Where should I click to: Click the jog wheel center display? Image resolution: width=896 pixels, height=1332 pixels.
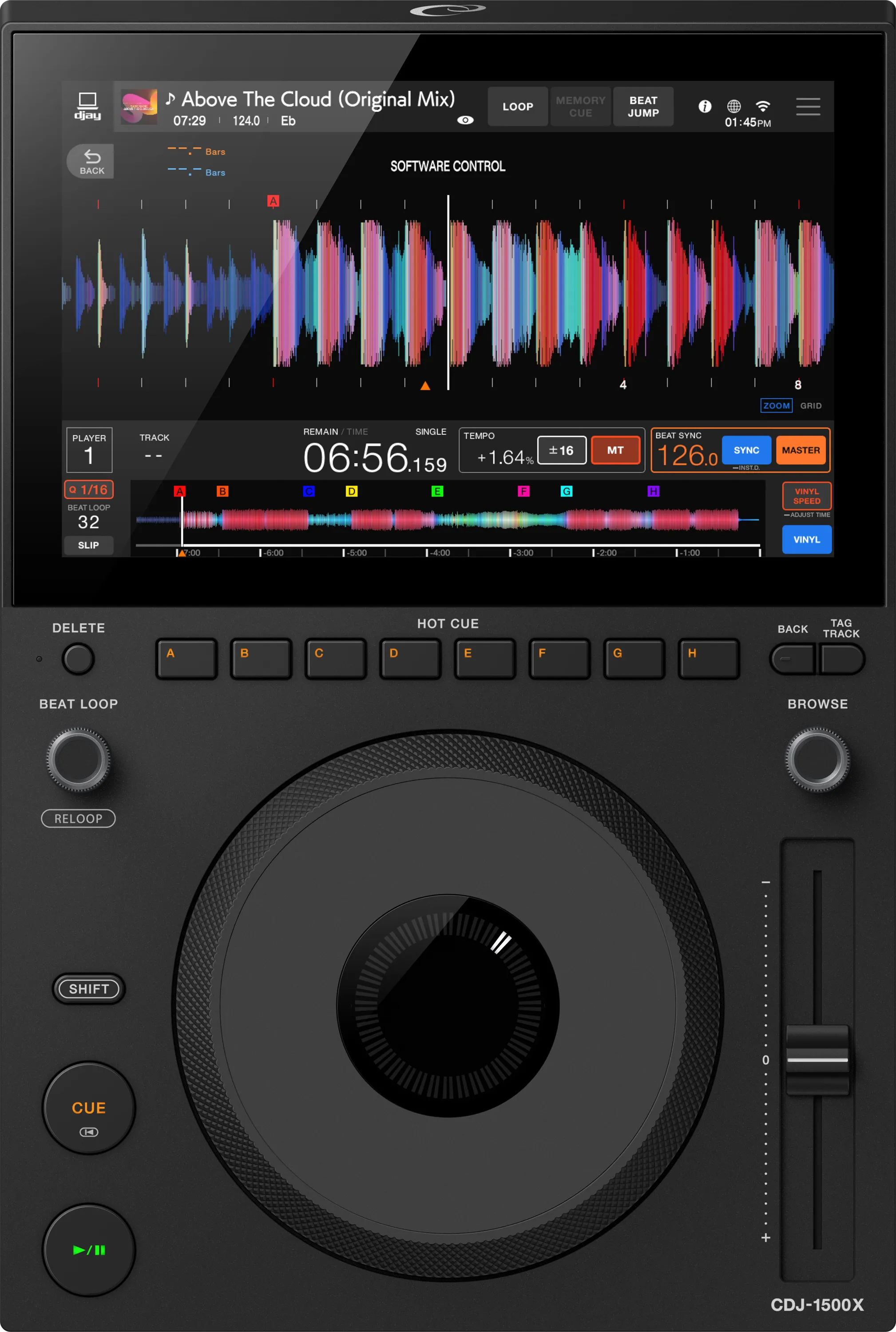(448, 1006)
